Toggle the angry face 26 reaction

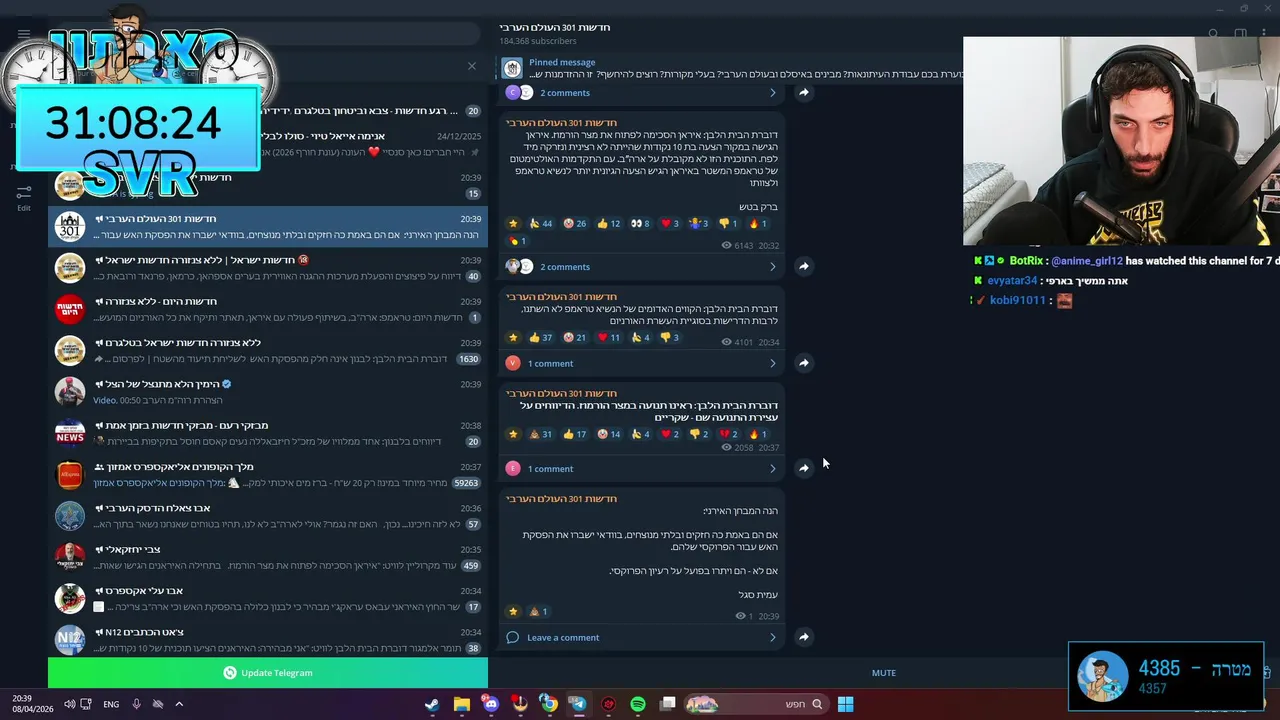pos(575,224)
